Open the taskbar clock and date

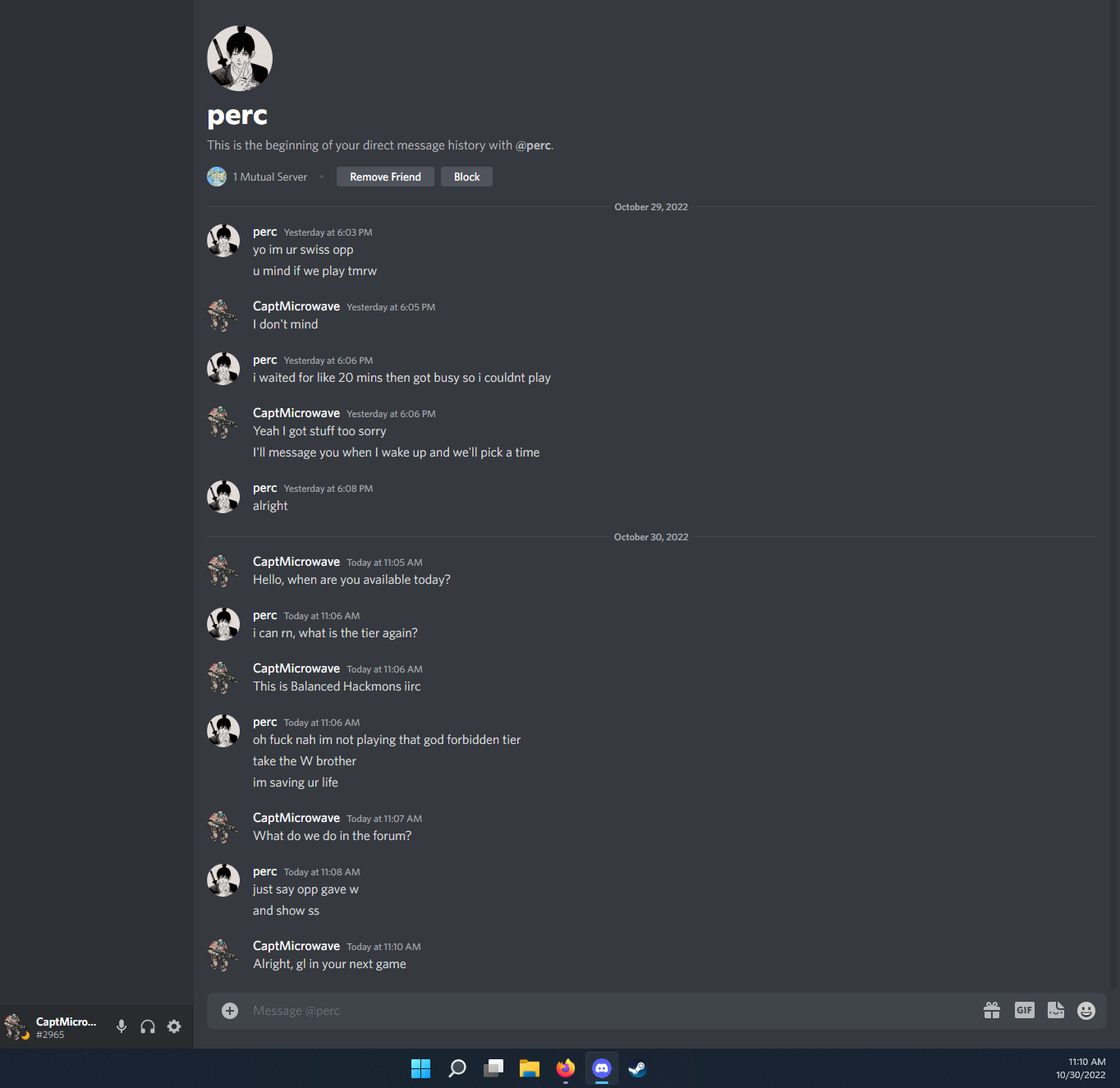[x=1081, y=1068]
